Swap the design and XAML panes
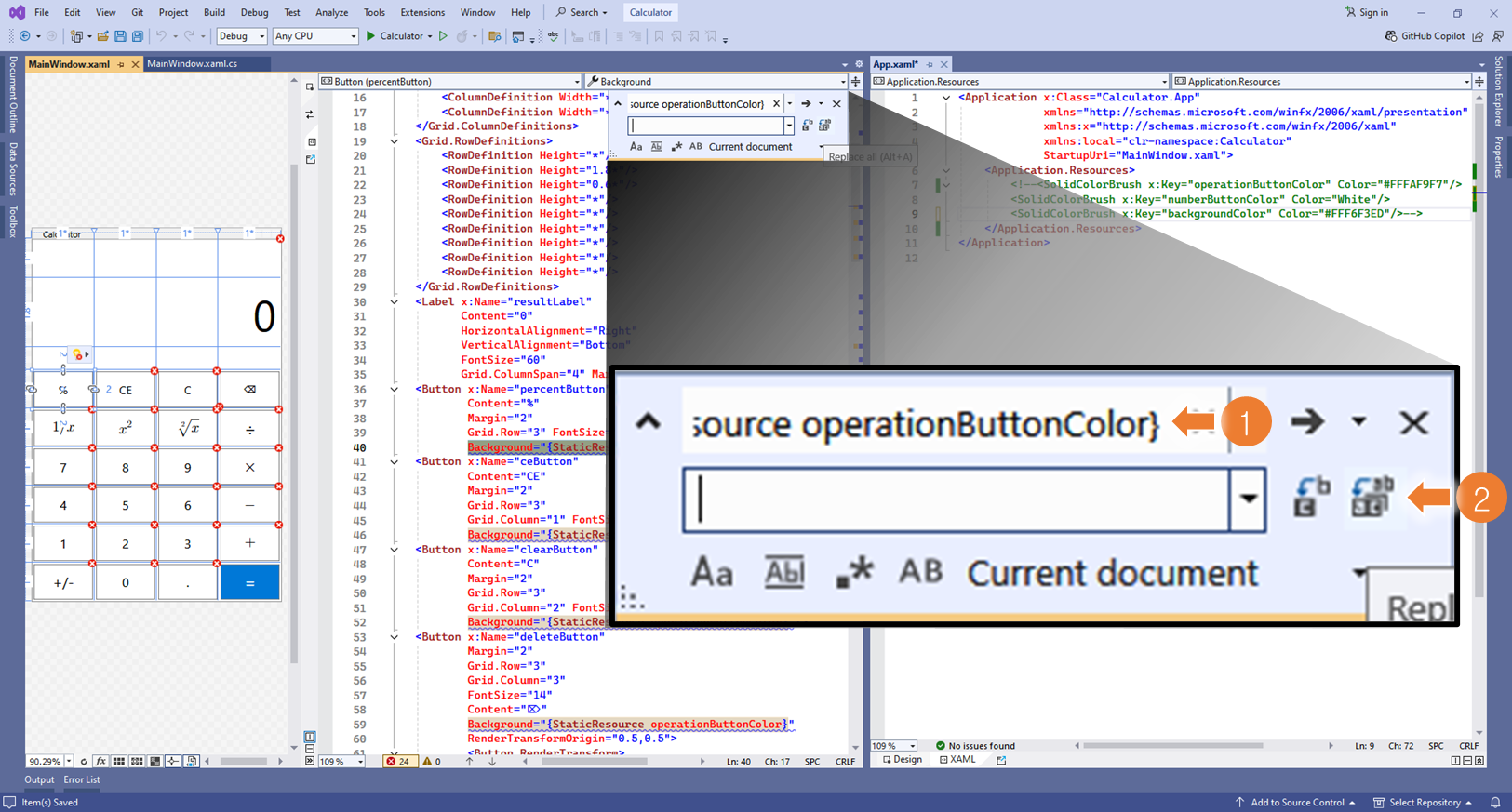Viewport: 1512px width, 812px height. [x=310, y=114]
